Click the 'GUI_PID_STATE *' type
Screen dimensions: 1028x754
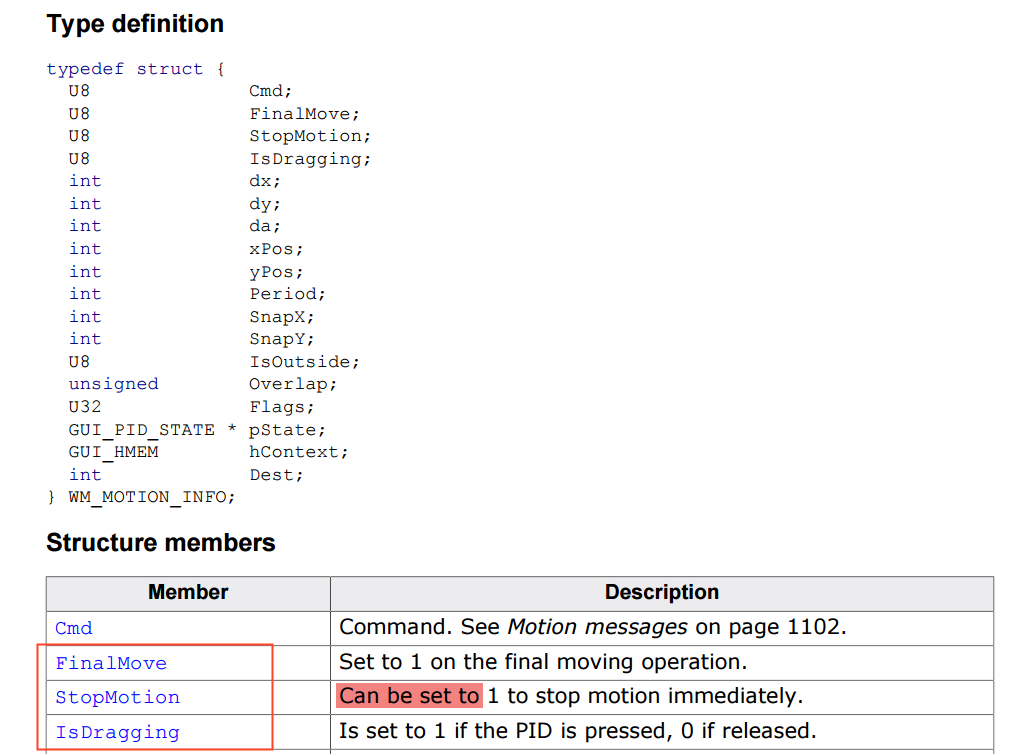(153, 430)
